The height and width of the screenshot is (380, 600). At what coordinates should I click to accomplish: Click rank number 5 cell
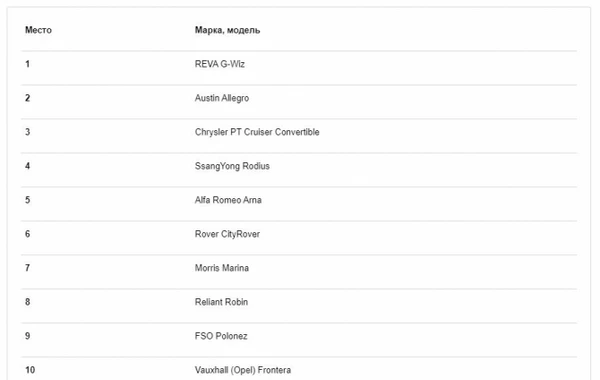28,200
